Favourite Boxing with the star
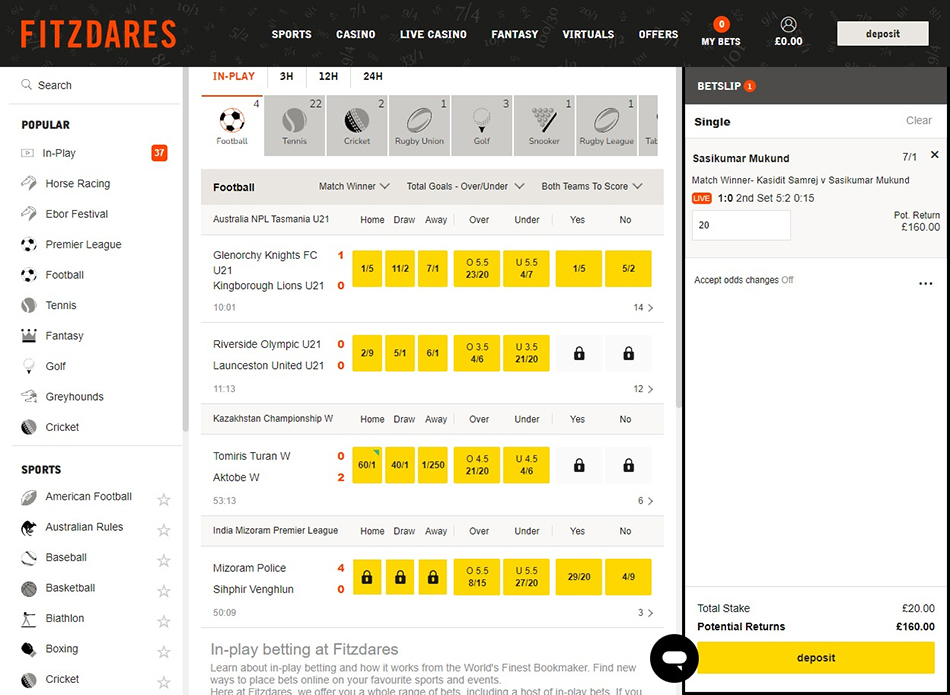 (164, 651)
